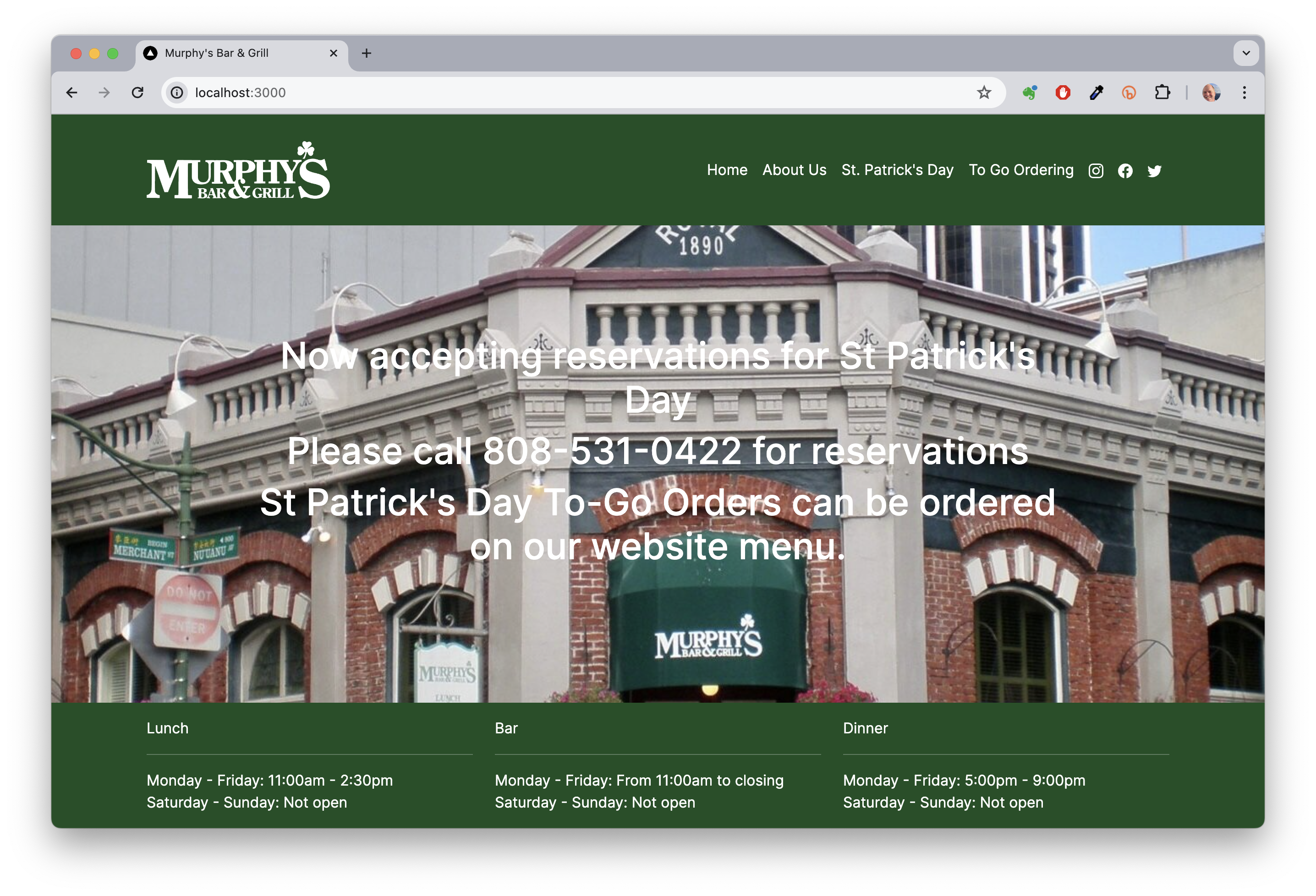The height and width of the screenshot is (896, 1316).
Task: Click the Evernote extension icon
Action: tap(1030, 92)
